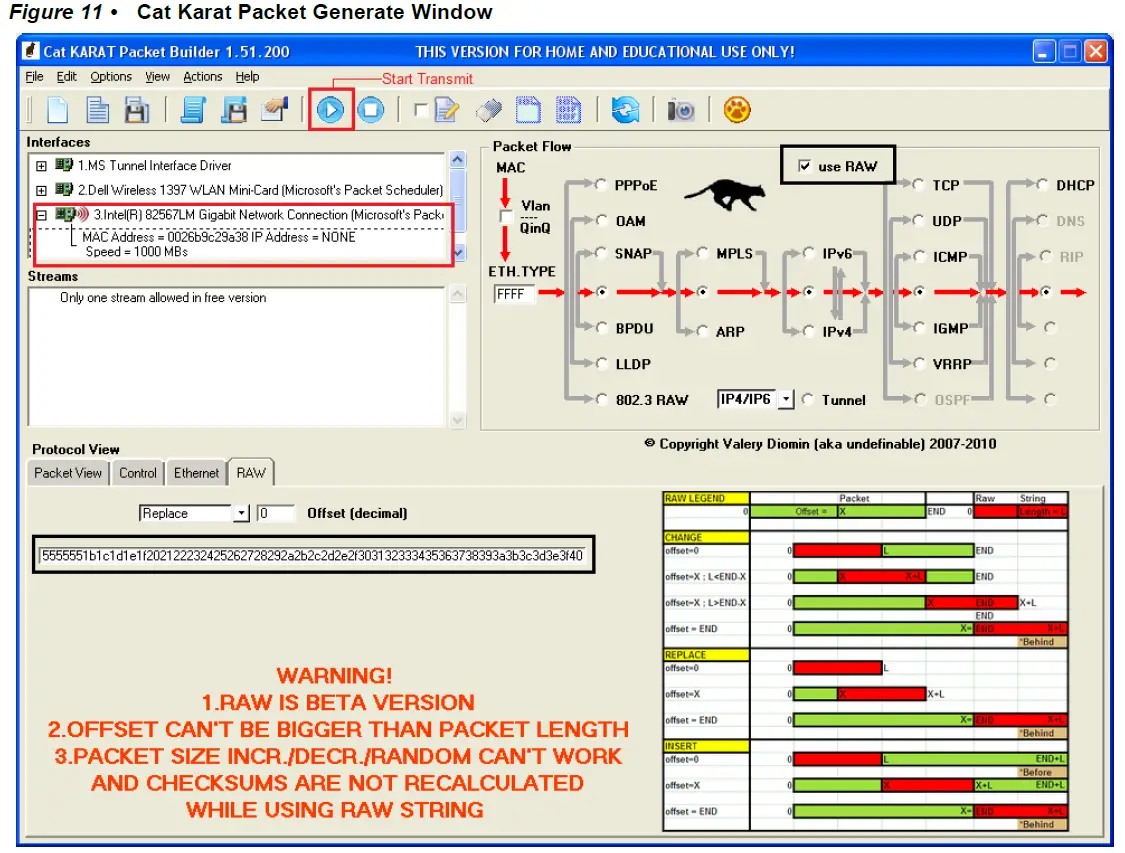Select the VRRP radio button
Viewport: 1125px width, 853px height.
[919, 363]
